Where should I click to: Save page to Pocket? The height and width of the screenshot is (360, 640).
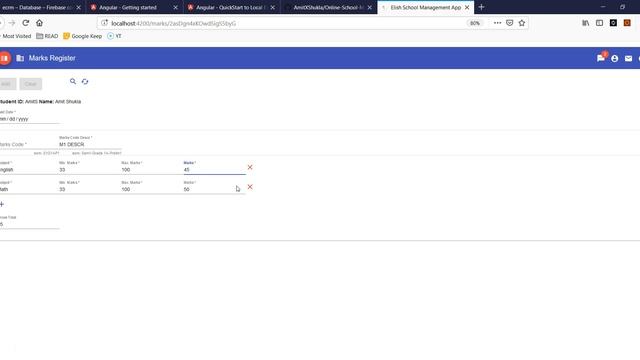(x=509, y=23)
